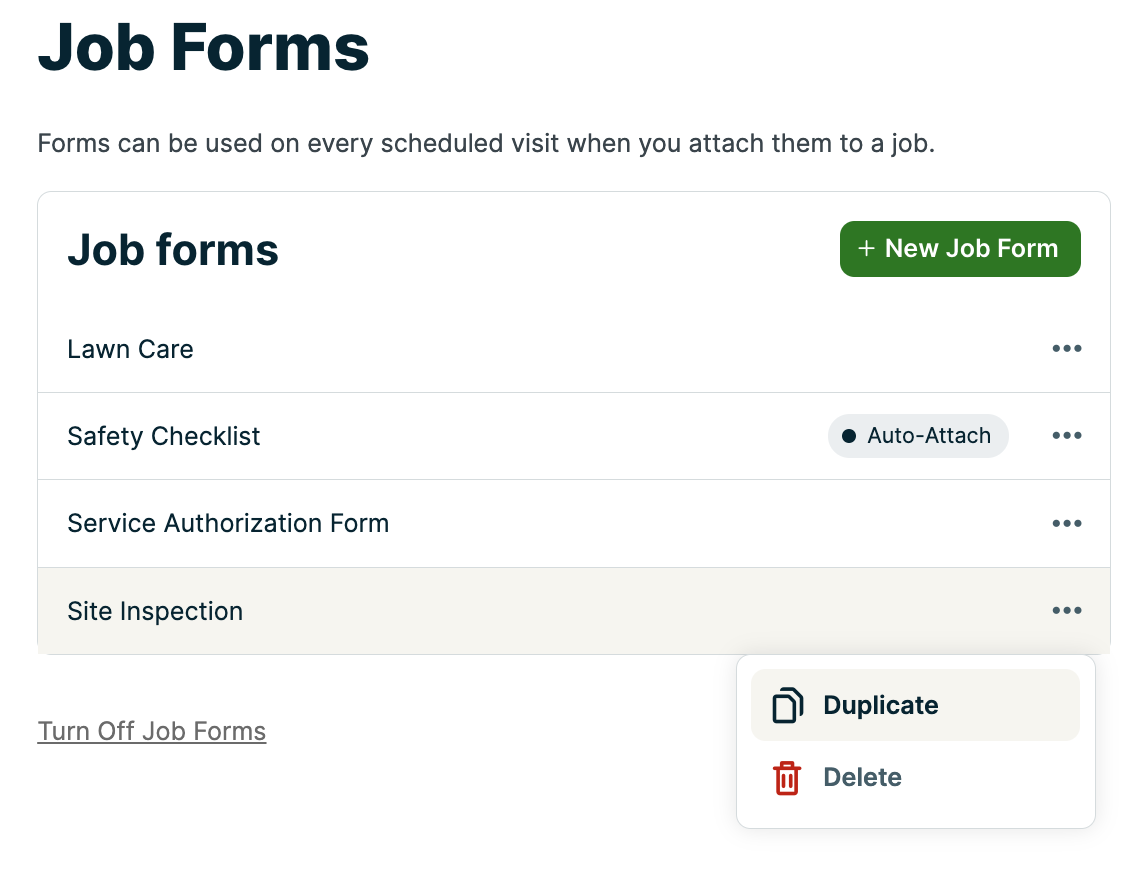Viewport: 1128px width, 874px height.
Task: Expand Service Authorization Form ellipsis menu
Action: (x=1066, y=523)
